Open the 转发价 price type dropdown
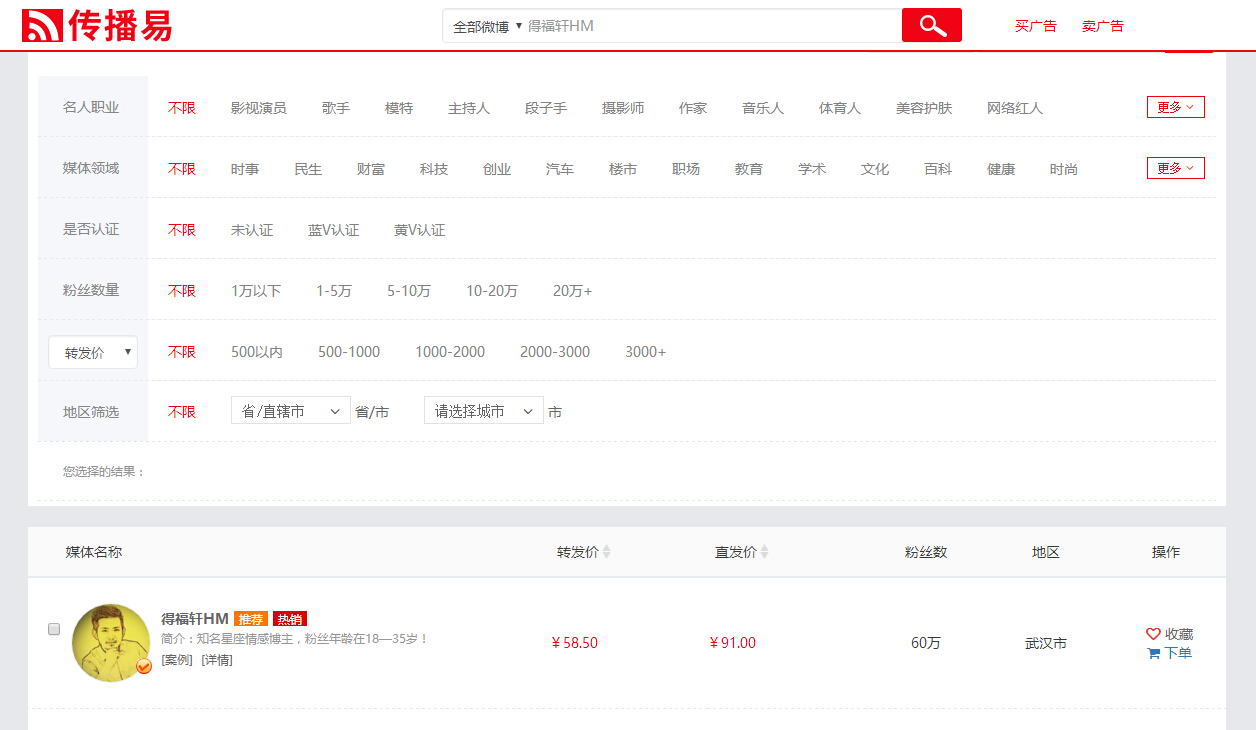The width and height of the screenshot is (1256, 730). click(93, 352)
